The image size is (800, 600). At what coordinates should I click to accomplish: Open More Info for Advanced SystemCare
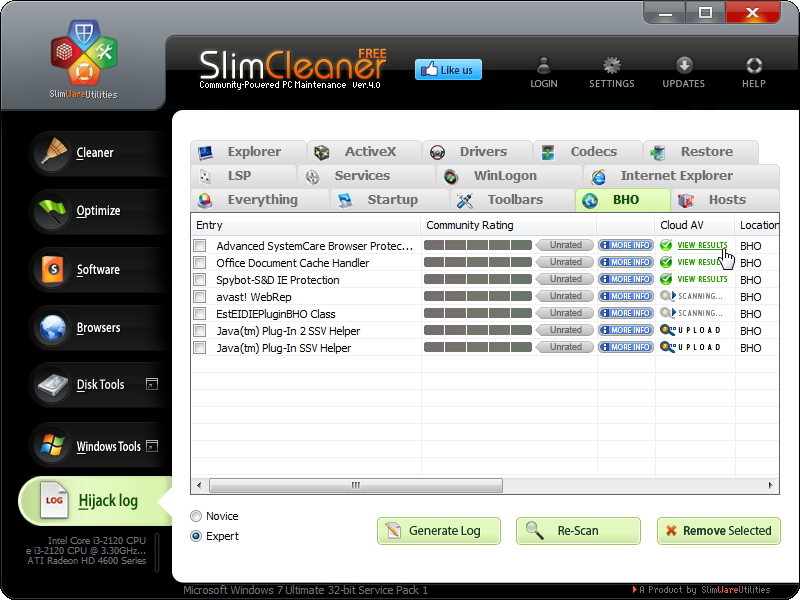click(626, 245)
